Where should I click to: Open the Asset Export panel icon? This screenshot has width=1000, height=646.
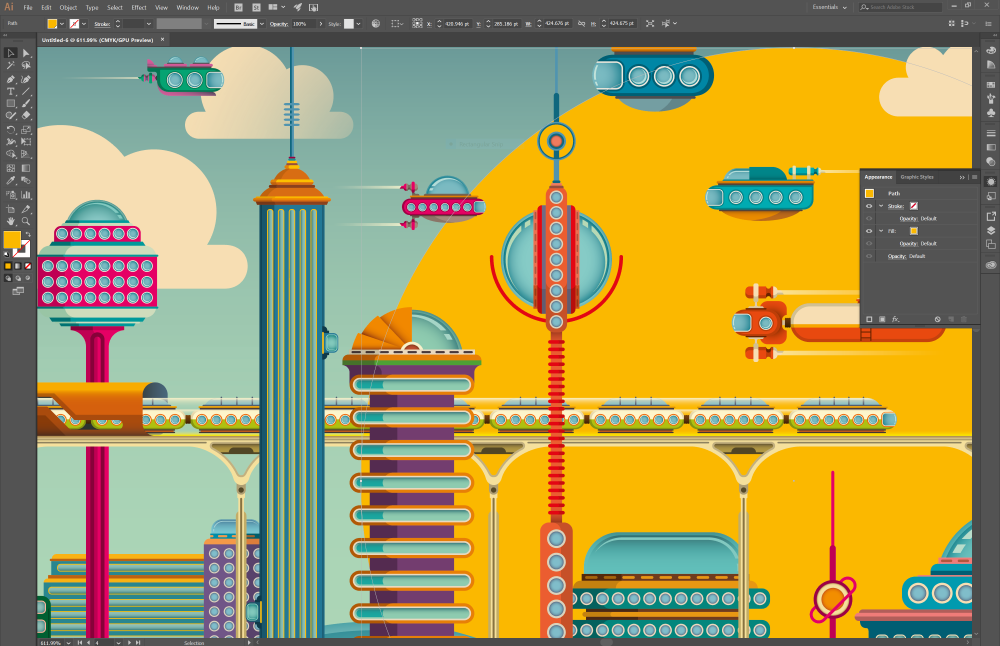pyautogui.click(x=990, y=216)
